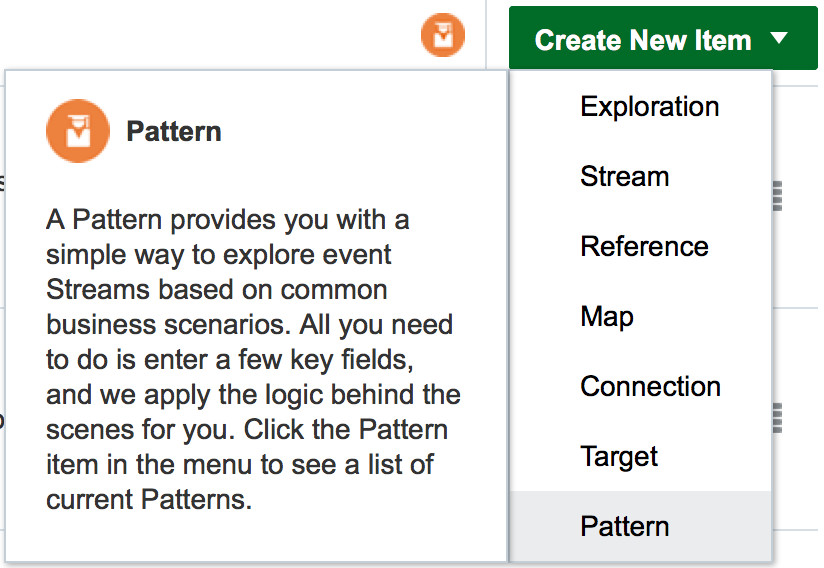Click the word Streams in the description

[x=98, y=290]
